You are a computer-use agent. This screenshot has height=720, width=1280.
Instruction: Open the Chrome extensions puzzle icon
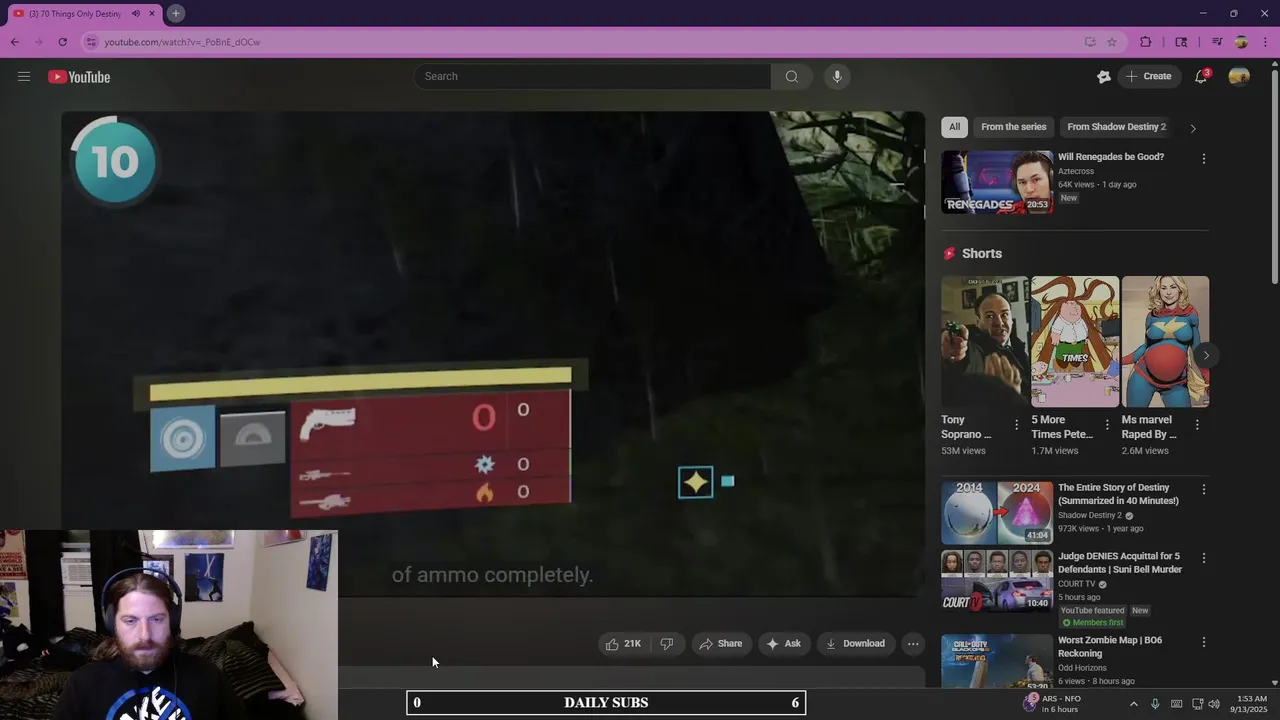1146,42
